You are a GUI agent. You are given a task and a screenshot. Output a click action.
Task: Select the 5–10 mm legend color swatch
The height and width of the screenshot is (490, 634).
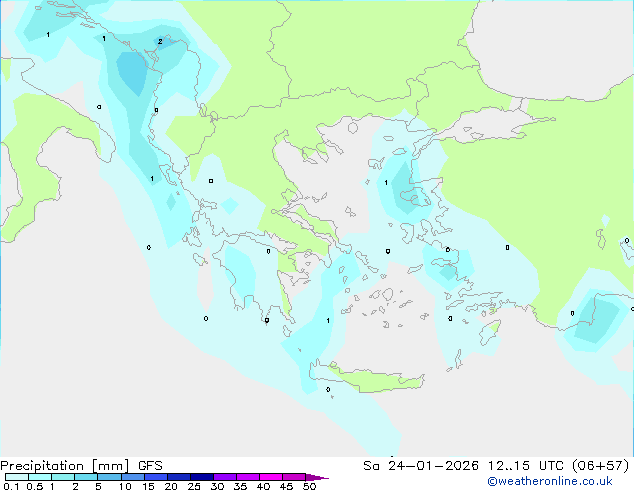(109, 477)
